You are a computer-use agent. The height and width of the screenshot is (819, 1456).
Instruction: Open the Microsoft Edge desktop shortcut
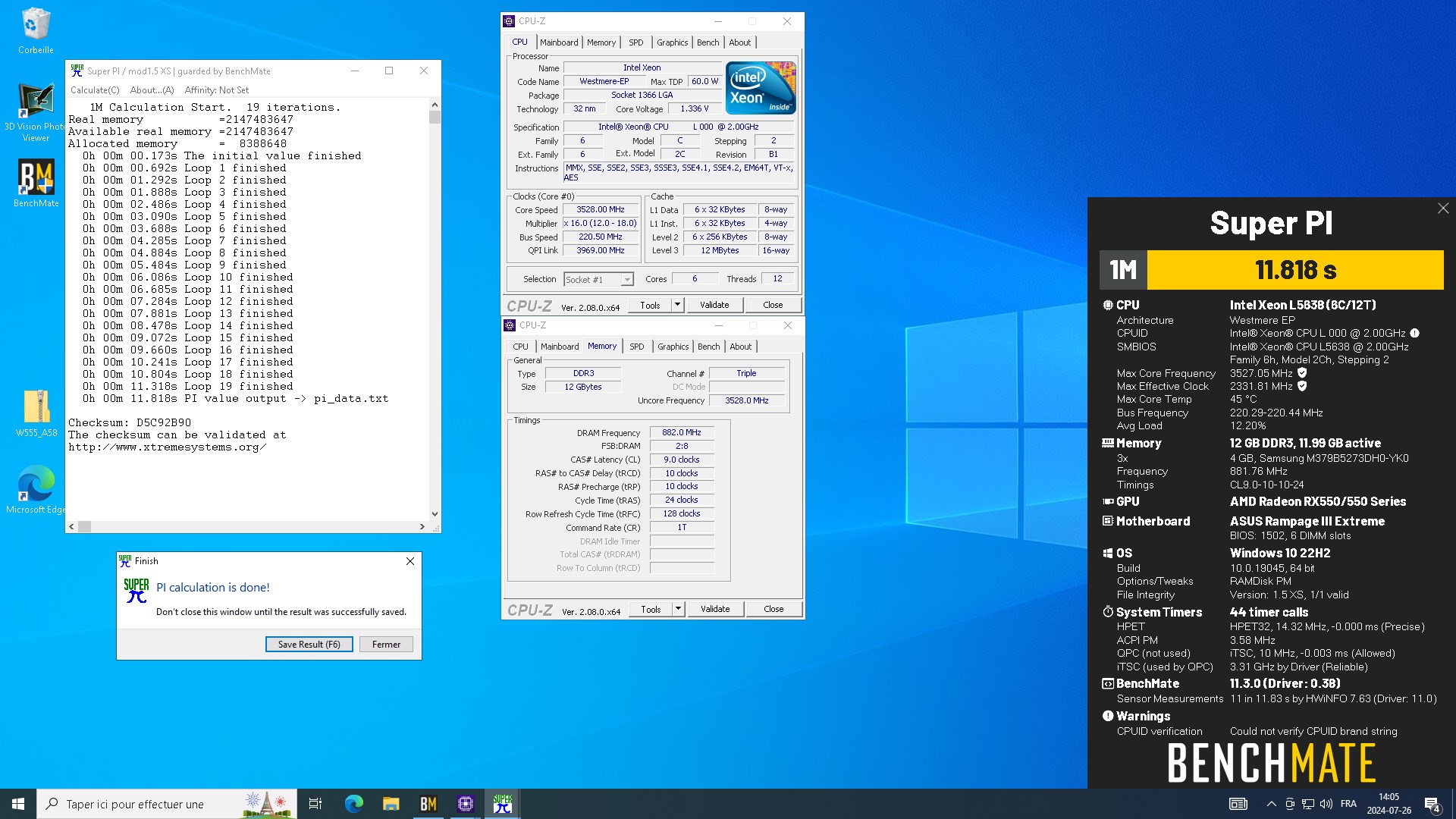pyautogui.click(x=36, y=490)
